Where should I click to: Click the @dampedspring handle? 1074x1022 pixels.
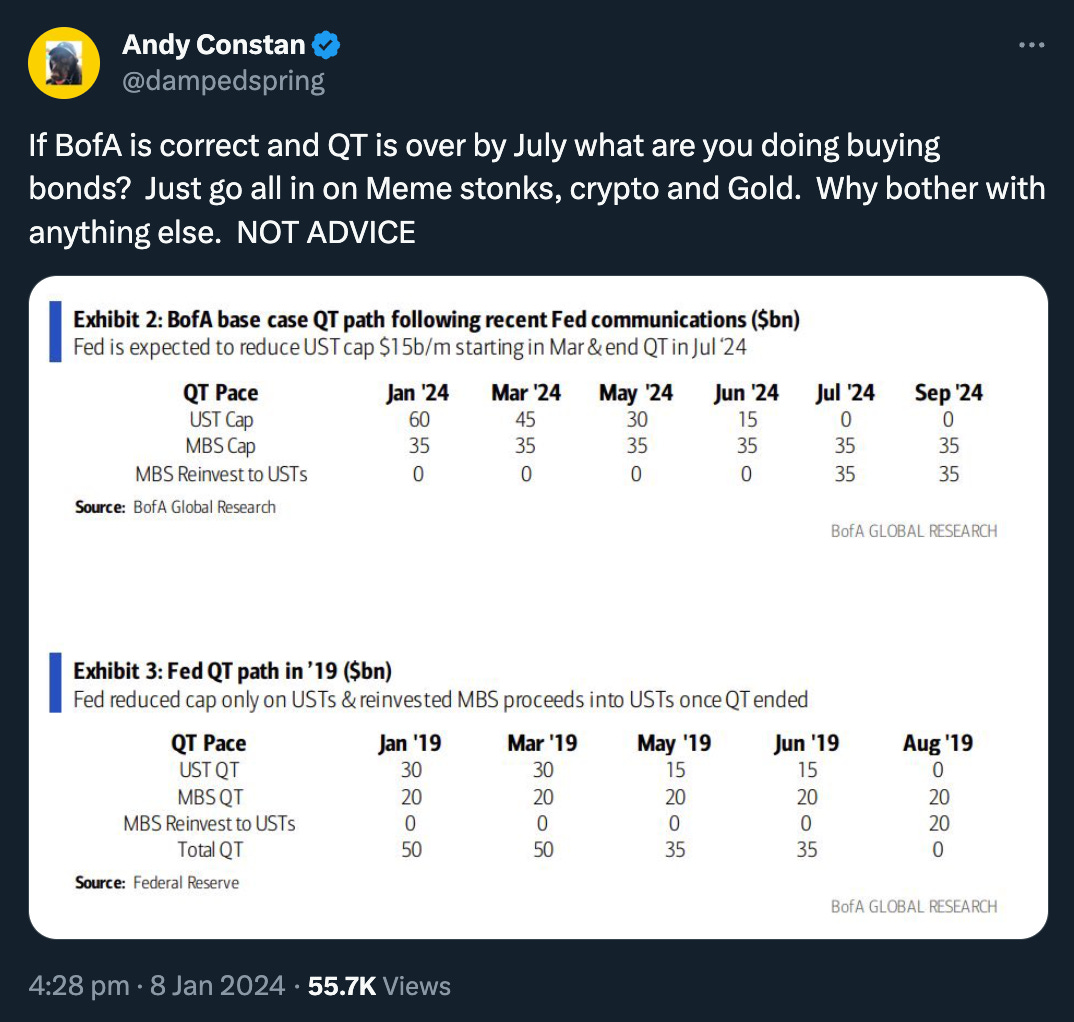point(223,80)
